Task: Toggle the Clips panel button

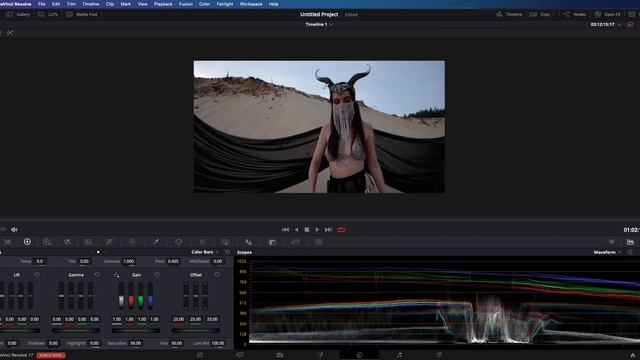Action: (x=540, y=14)
